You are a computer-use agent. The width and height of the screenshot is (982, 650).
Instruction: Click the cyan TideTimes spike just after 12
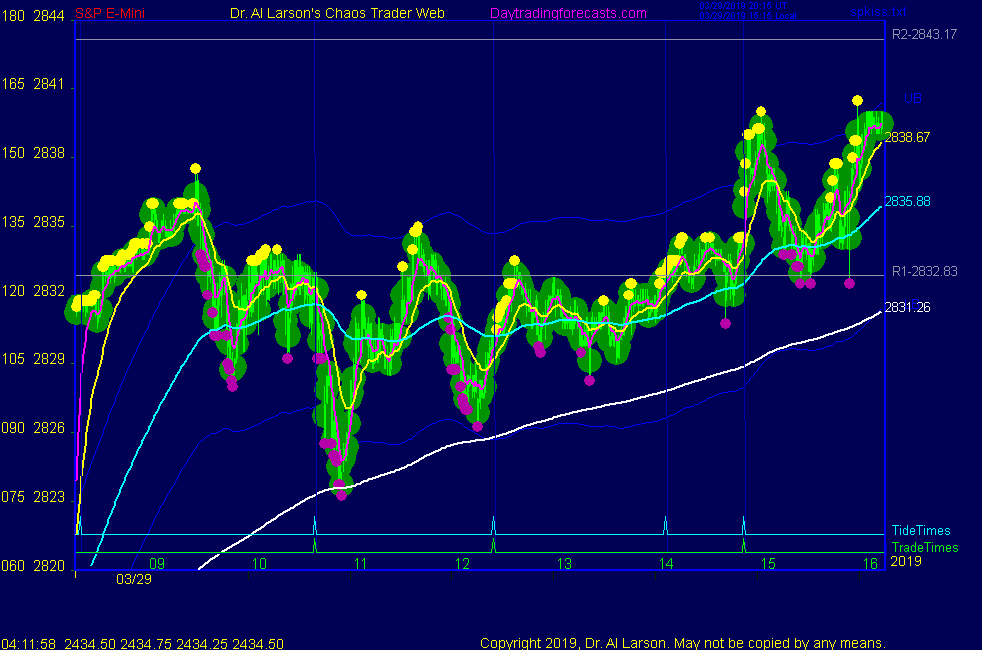pyautogui.click(x=494, y=525)
